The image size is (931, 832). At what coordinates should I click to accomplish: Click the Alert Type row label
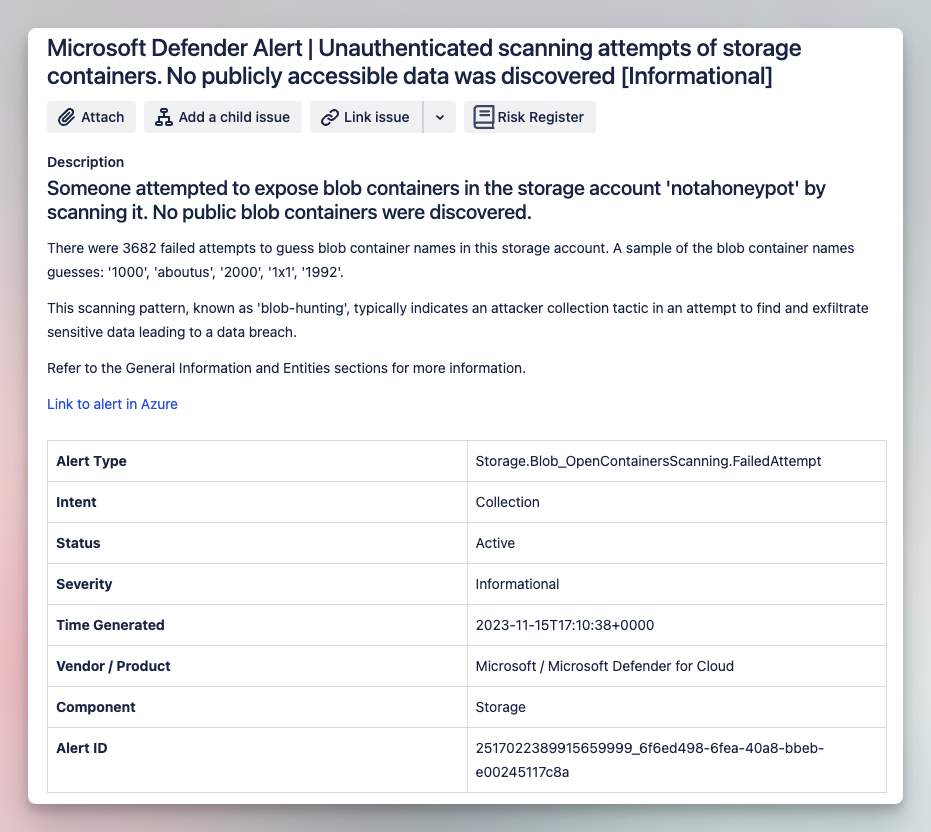(91, 461)
